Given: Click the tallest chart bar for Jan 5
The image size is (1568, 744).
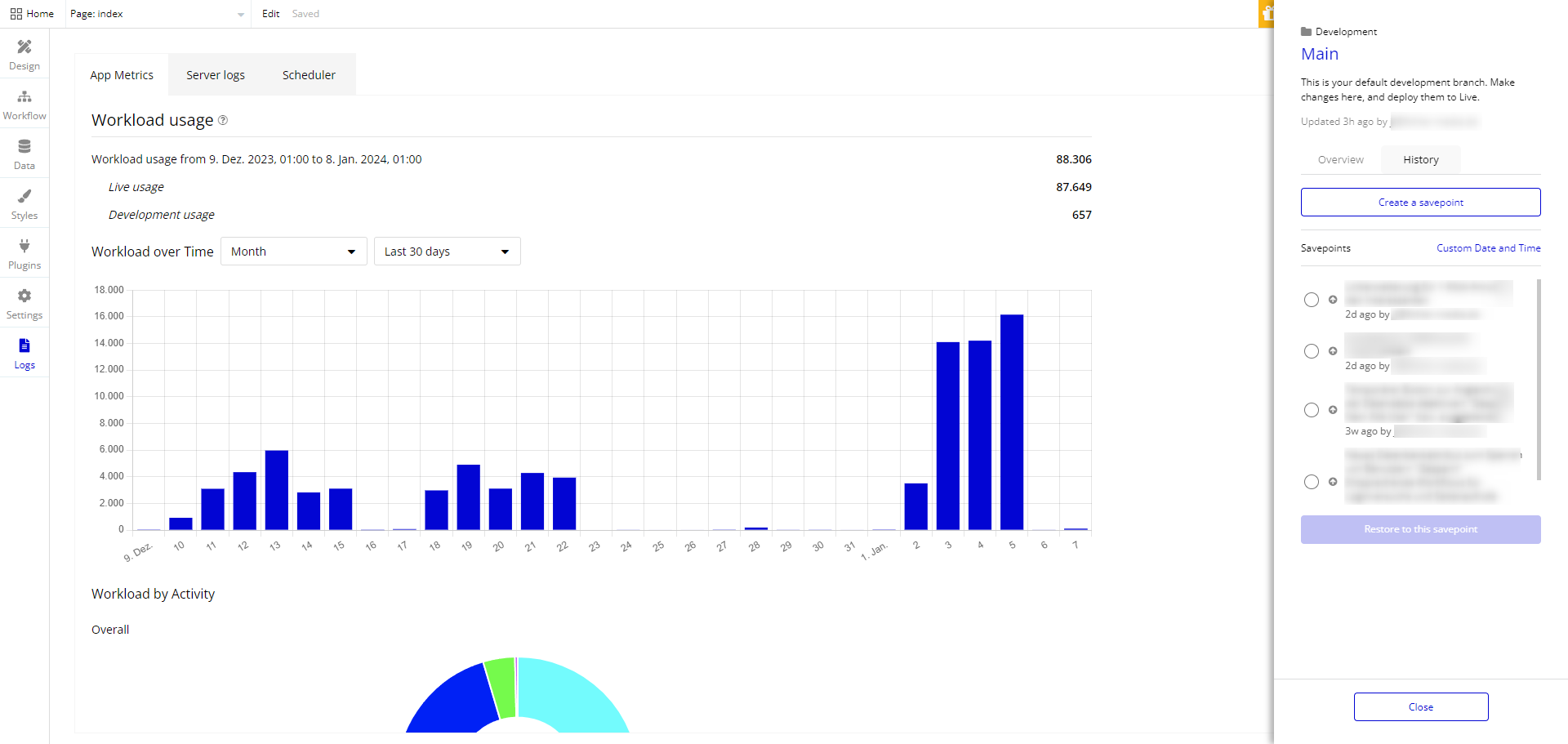Looking at the screenshot, I should click(x=1012, y=422).
